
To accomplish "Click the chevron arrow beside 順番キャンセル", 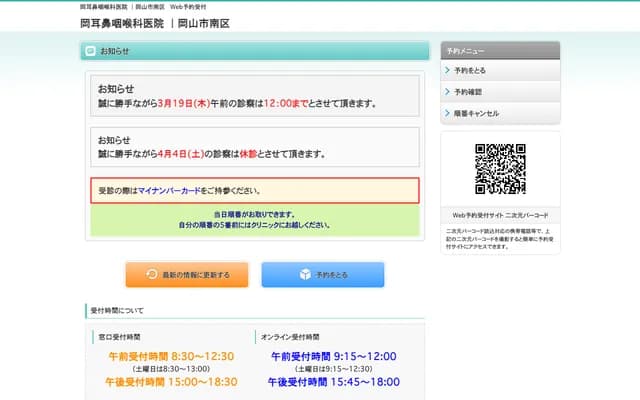I will (x=447, y=113).
